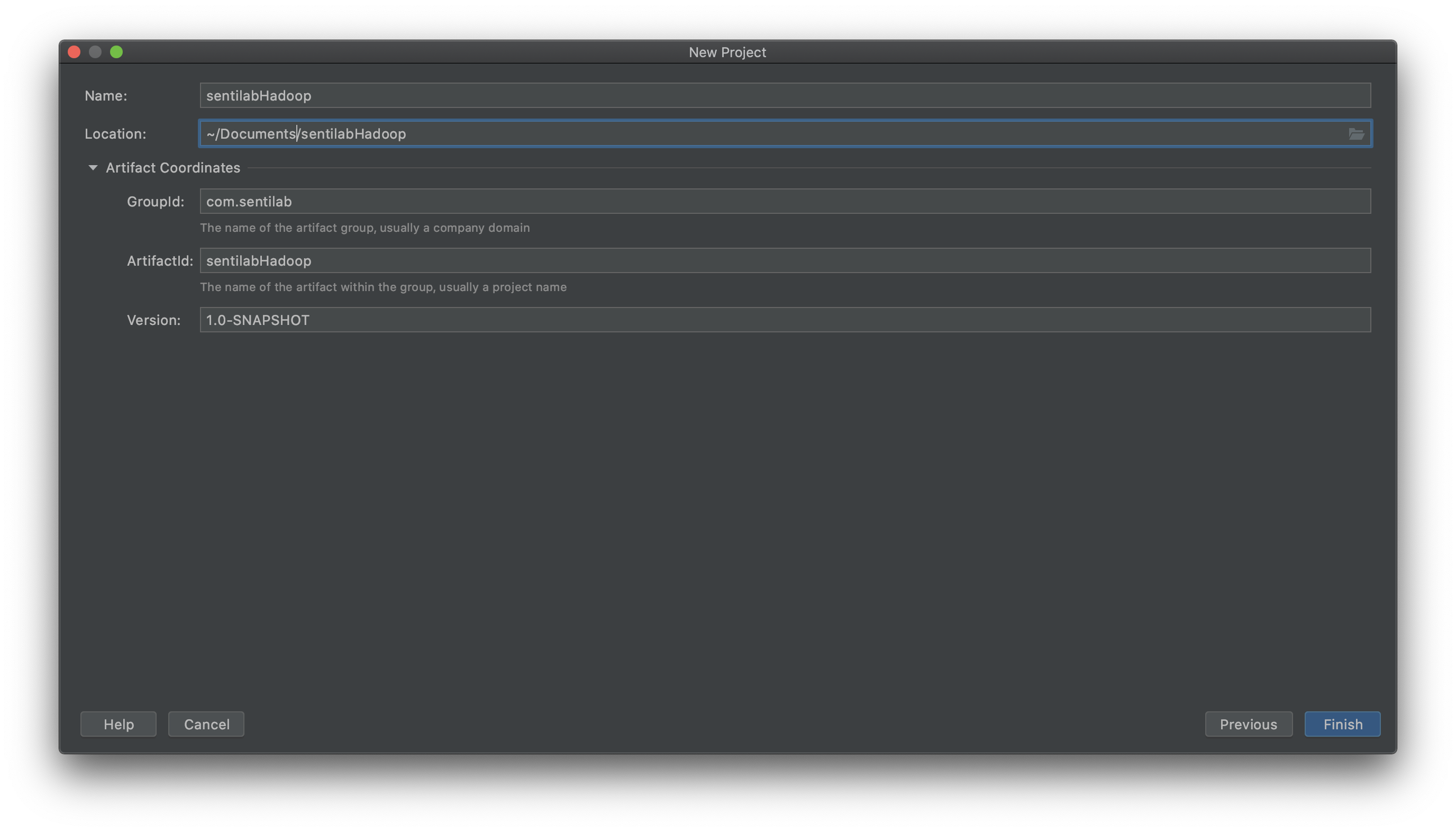The height and width of the screenshot is (832, 1456).
Task: Click the gray minimize window button
Action: pyautogui.click(x=95, y=52)
